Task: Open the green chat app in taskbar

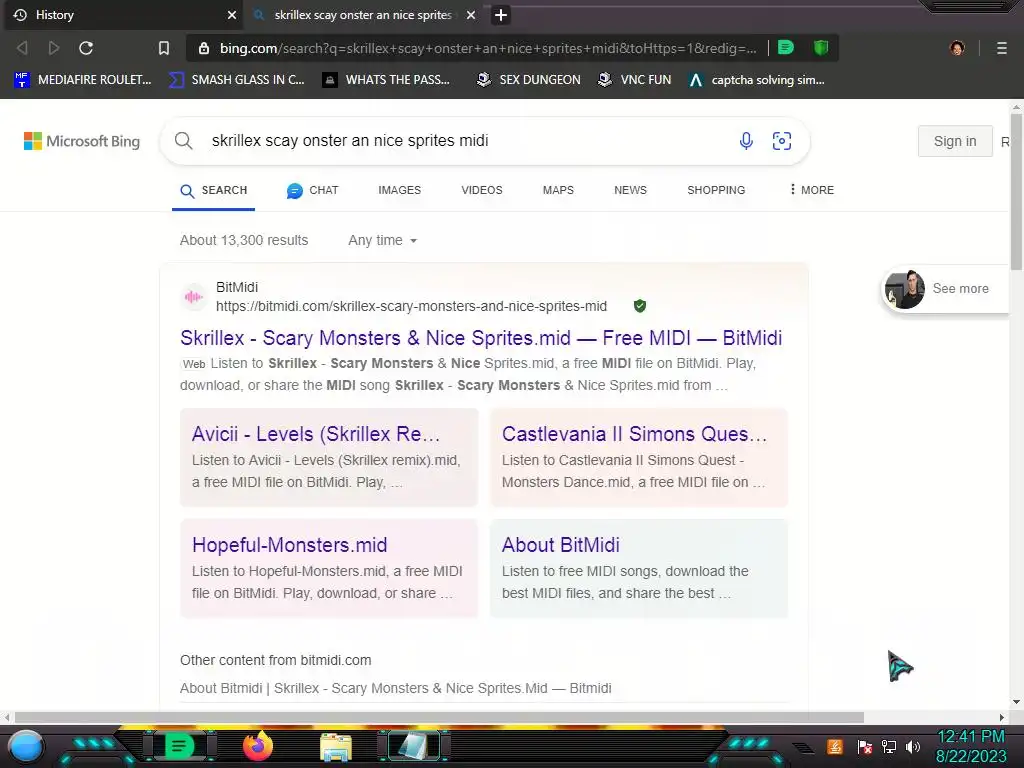Action: (x=179, y=746)
